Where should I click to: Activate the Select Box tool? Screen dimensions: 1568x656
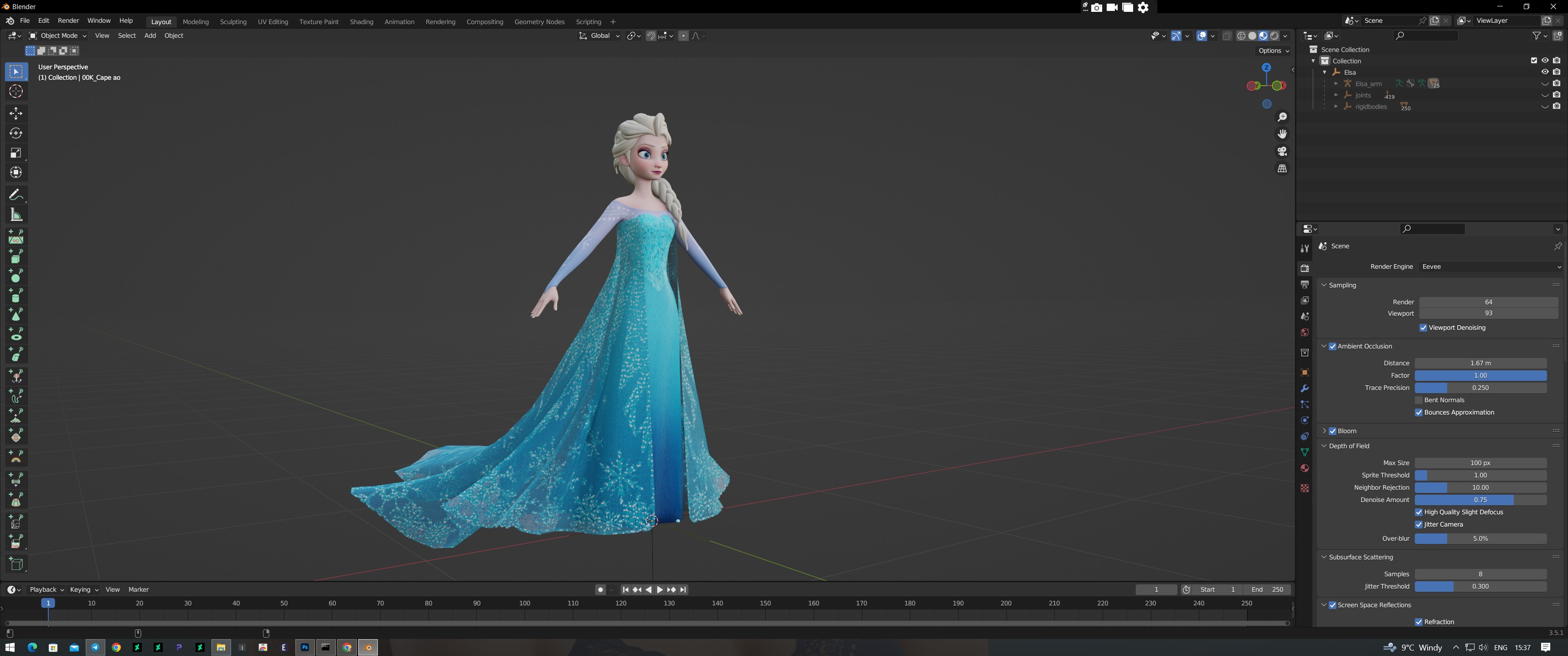coord(16,72)
